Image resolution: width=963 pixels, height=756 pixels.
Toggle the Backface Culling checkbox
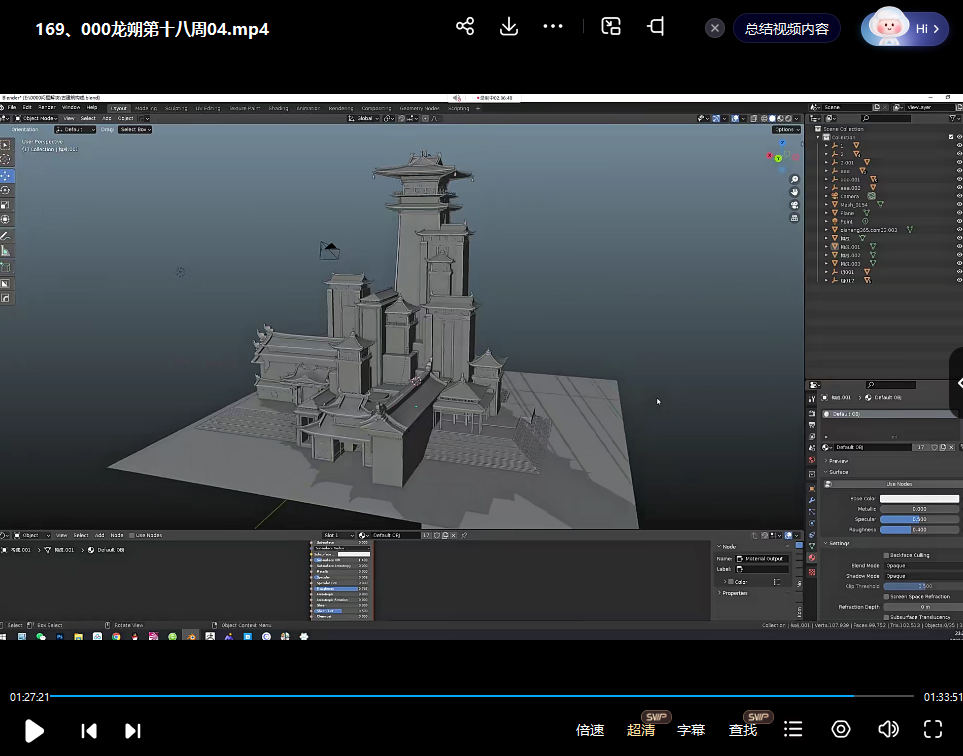(x=886, y=555)
